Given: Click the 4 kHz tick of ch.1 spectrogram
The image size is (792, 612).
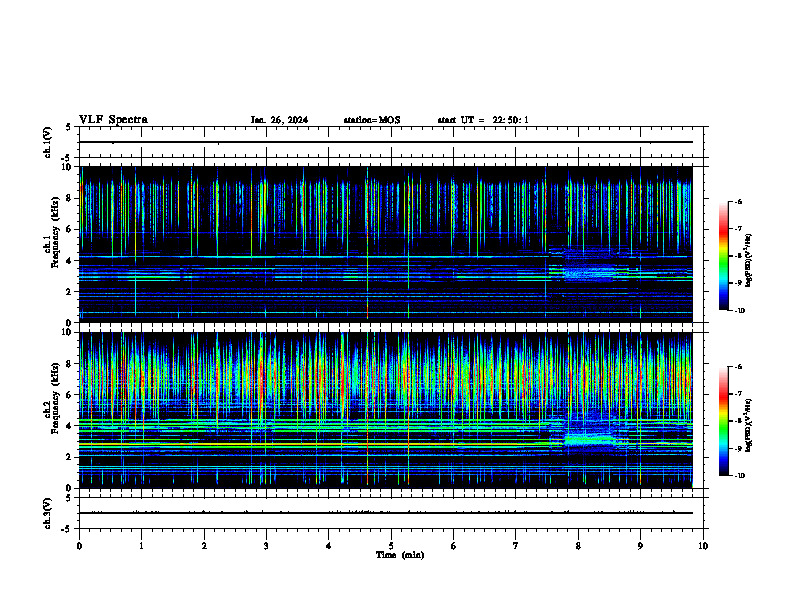Looking at the screenshot, I should [x=69, y=261].
